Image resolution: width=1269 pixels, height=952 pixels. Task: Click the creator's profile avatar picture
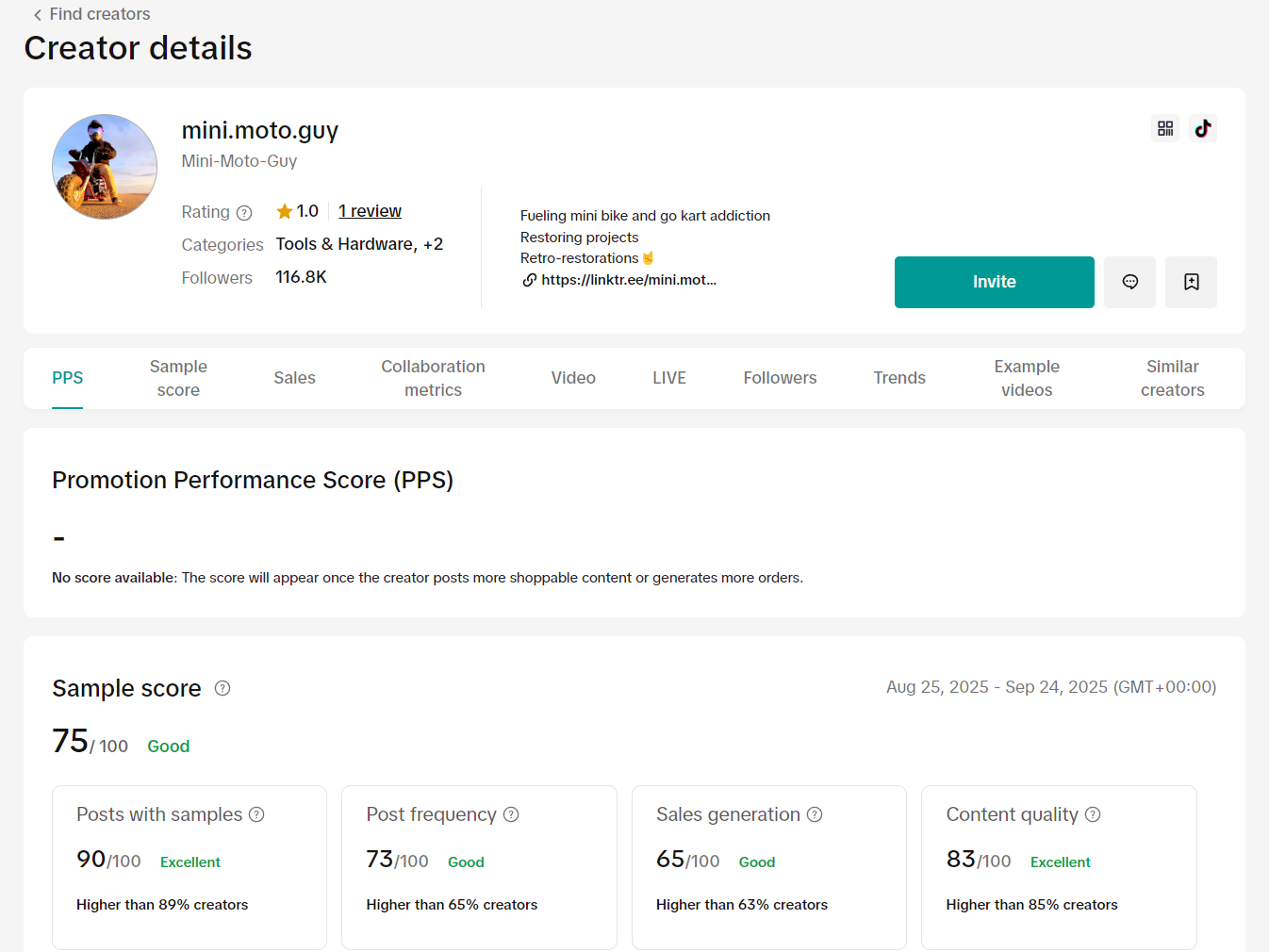pyautogui.click(x=105, y=167)
